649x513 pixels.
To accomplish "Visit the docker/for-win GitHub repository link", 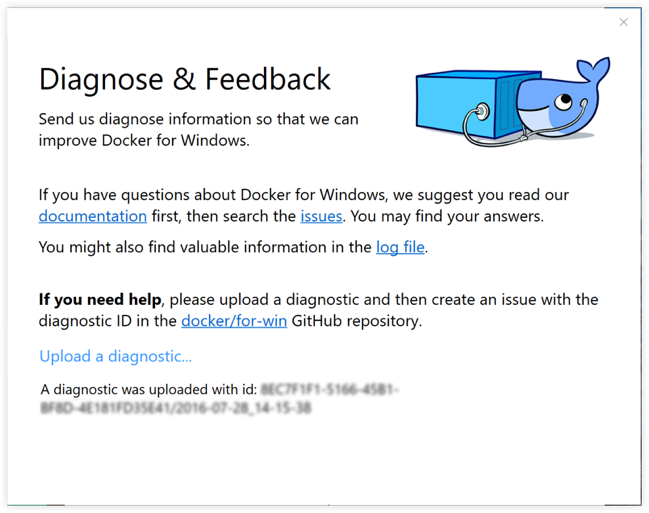I will [x=237, y=321].
